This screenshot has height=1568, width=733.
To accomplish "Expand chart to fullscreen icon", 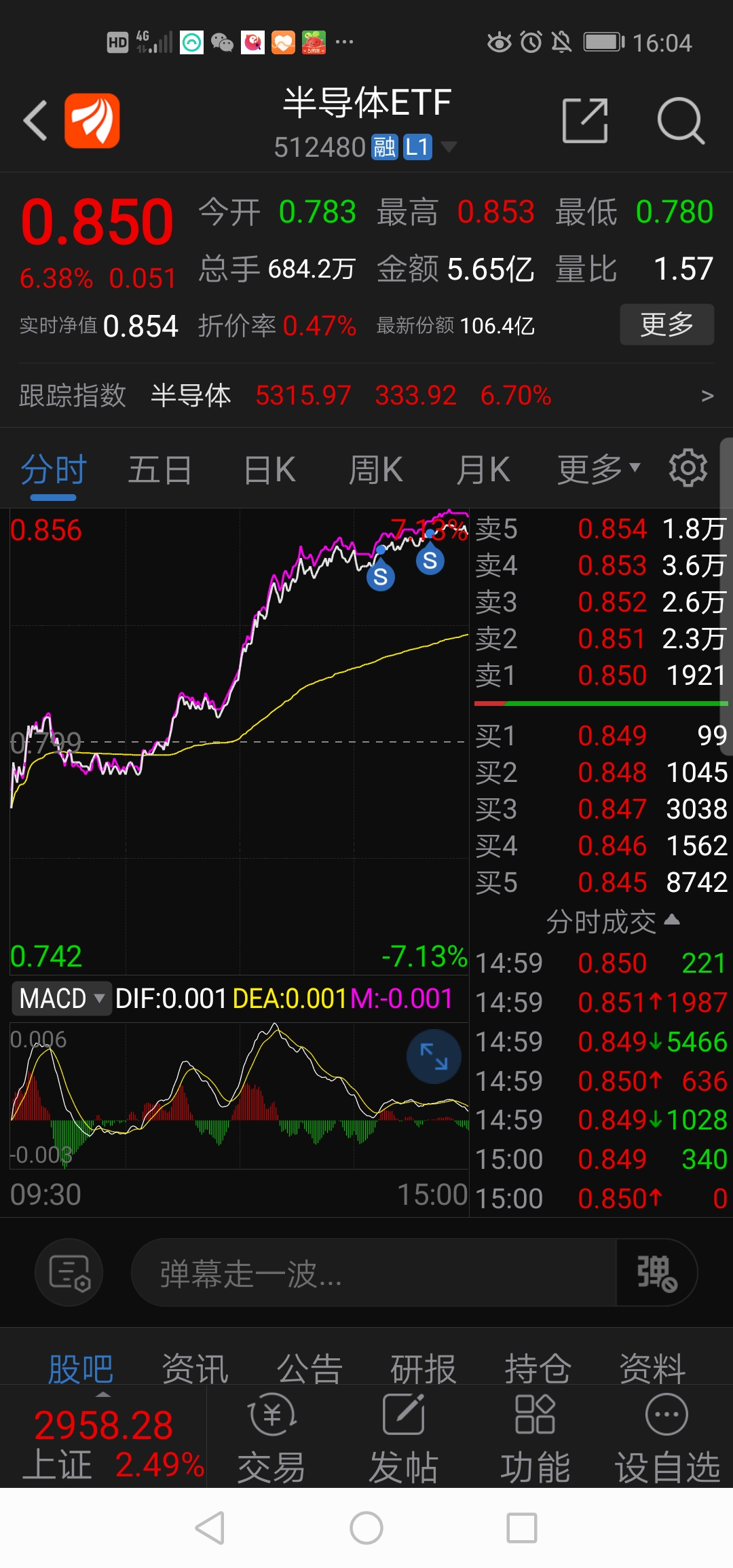I will click(x=434, y=1057).
